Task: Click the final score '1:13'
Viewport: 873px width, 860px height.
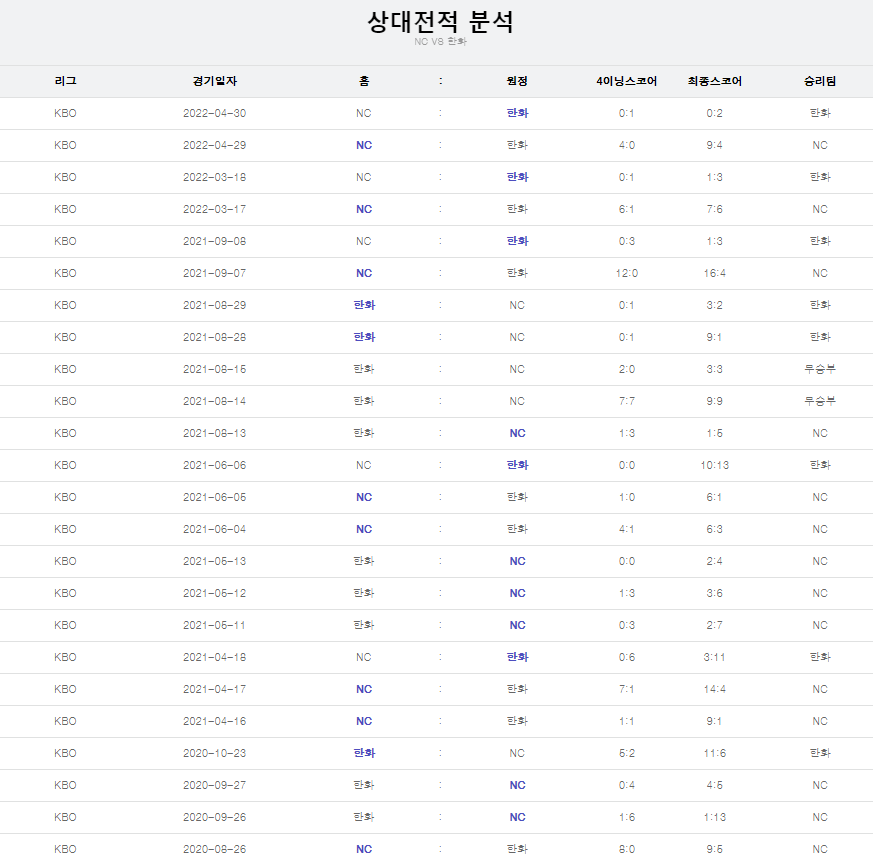Action: pos(714,817)
